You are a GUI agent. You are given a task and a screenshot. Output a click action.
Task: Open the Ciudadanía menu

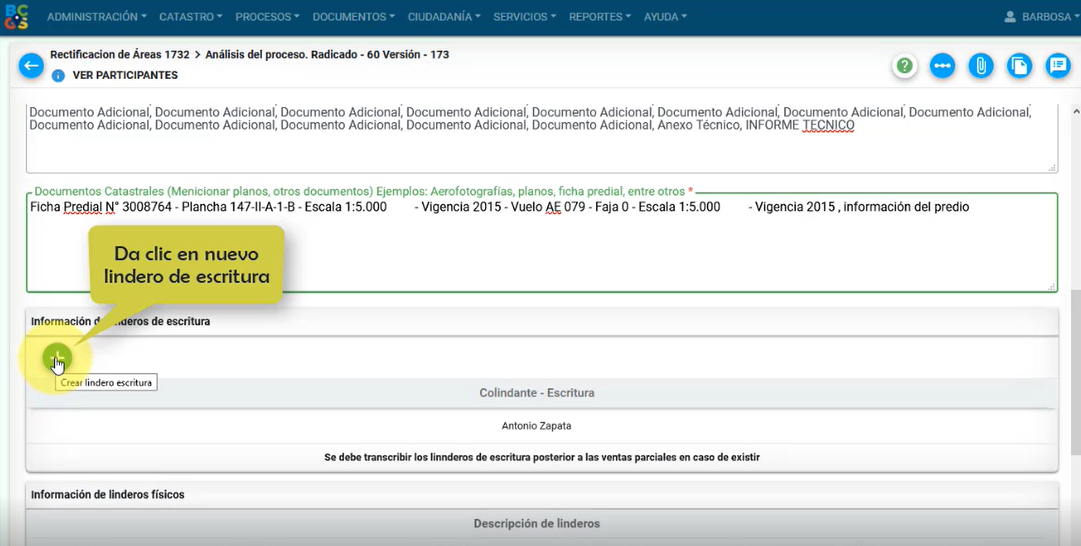click(x=444, y=17)
